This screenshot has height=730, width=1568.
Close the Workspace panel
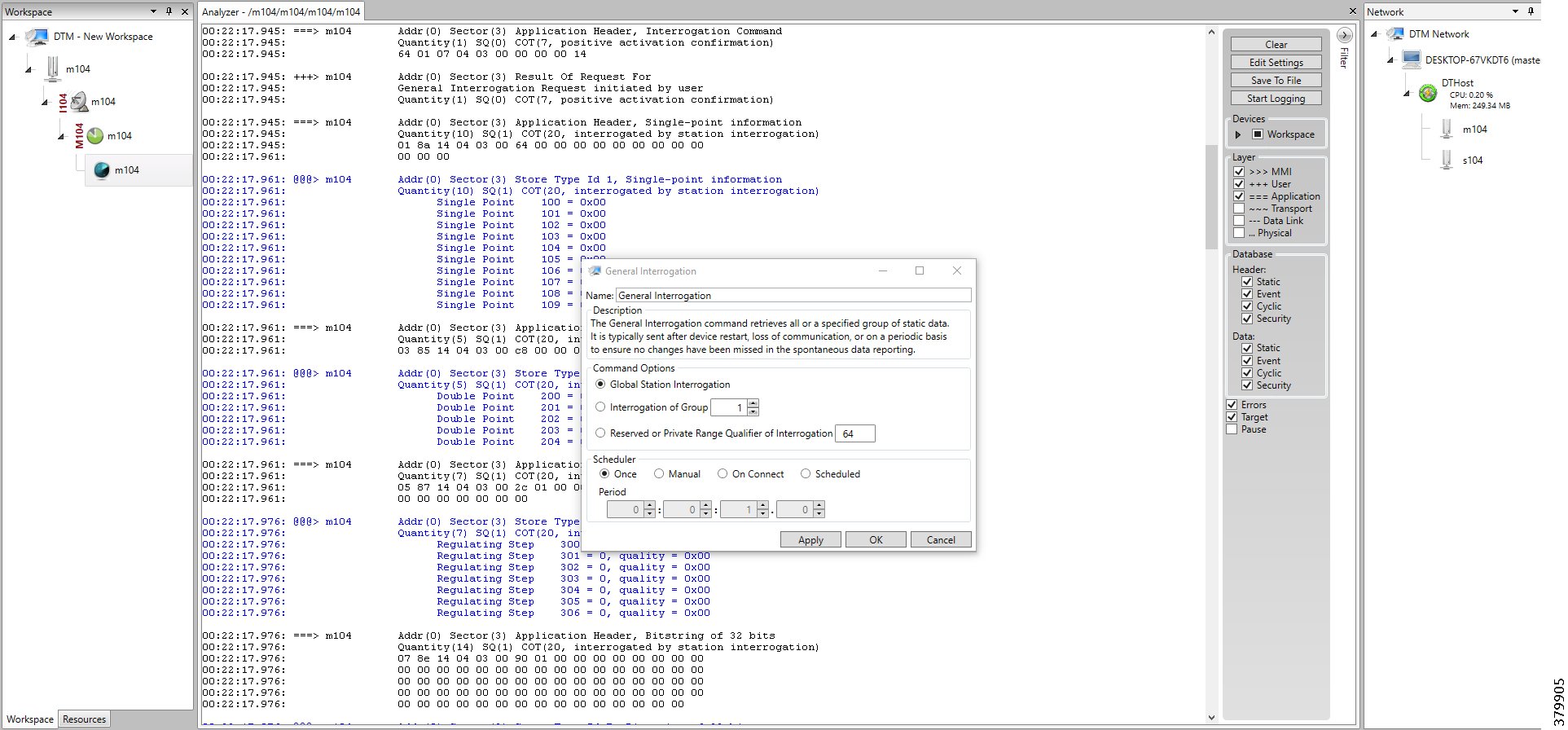click(185, 11)
